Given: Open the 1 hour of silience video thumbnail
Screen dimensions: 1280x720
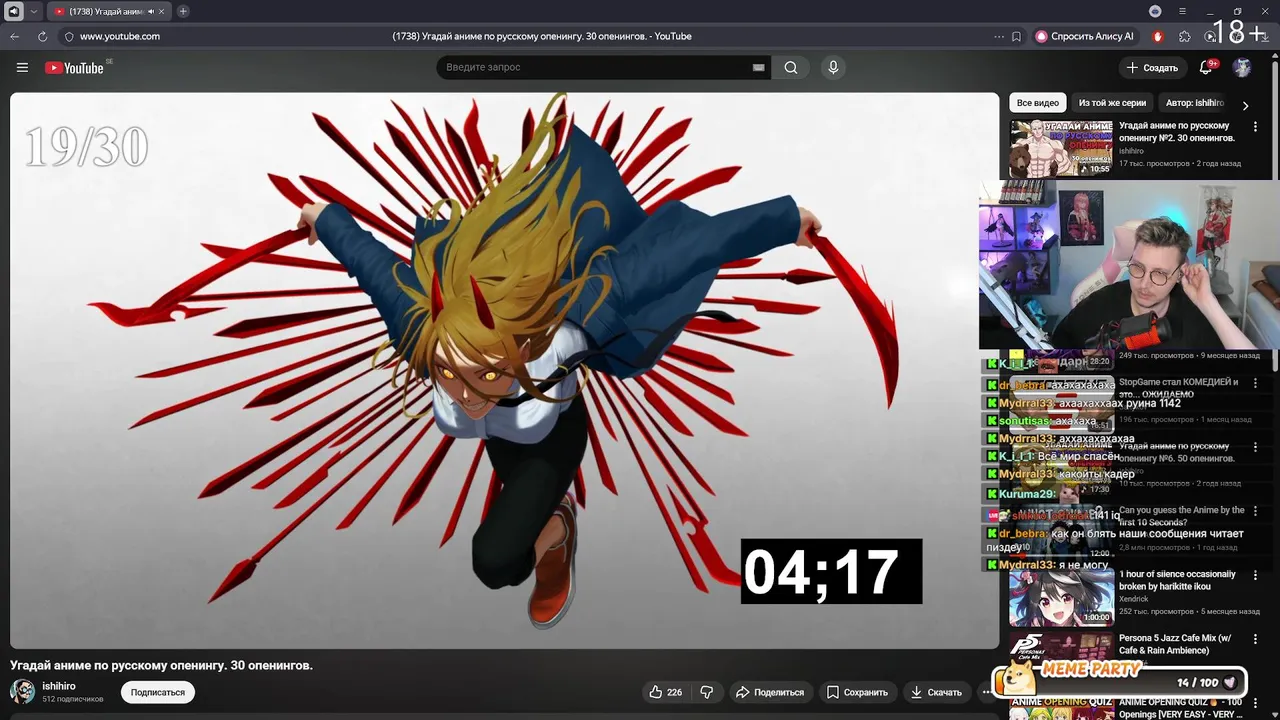Looking at the screenshot, I should pos(1061,596).
